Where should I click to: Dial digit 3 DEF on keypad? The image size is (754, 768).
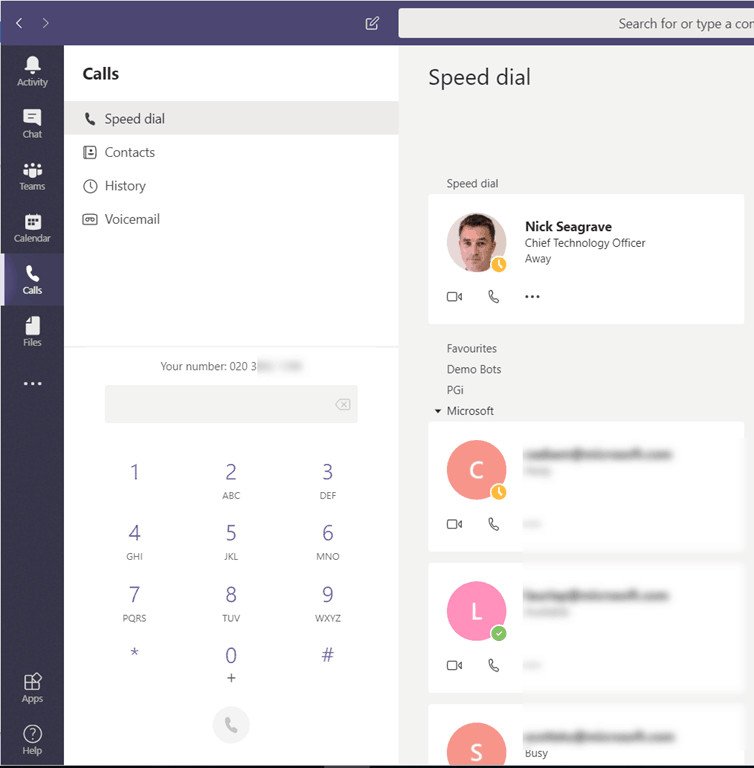328,480
